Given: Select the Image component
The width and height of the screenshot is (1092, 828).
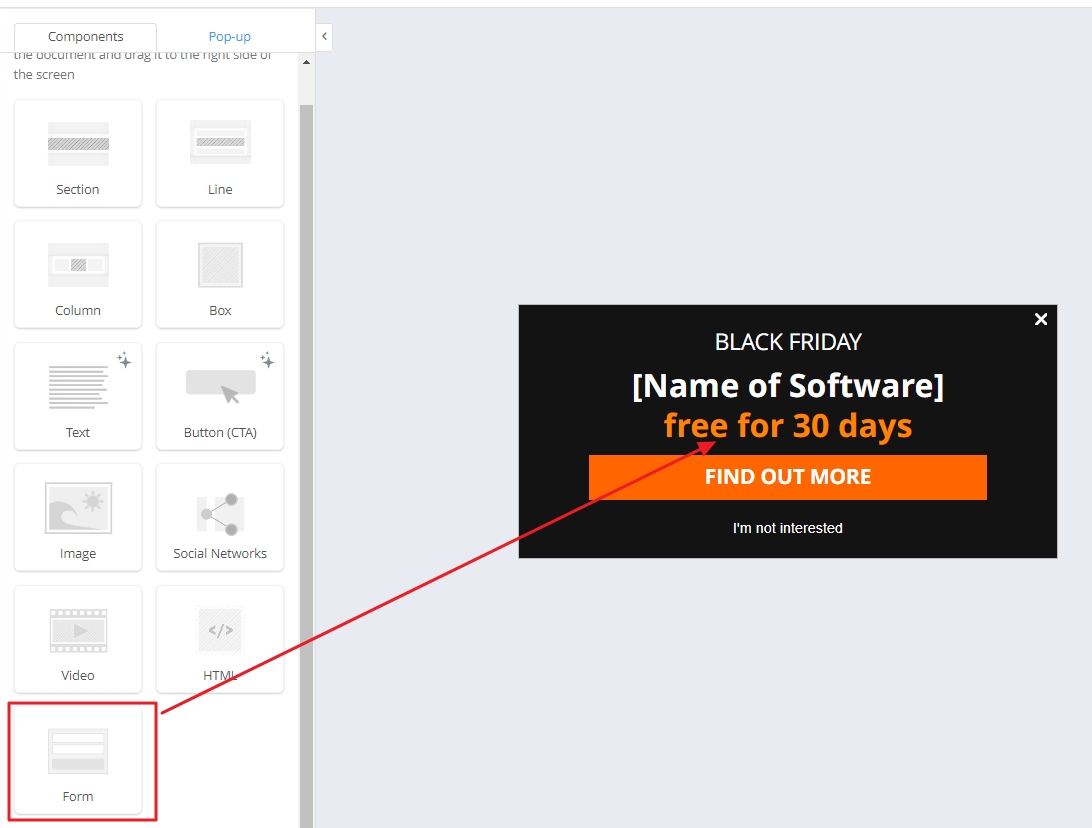Looking at the screenshot, I should point(78,517).
